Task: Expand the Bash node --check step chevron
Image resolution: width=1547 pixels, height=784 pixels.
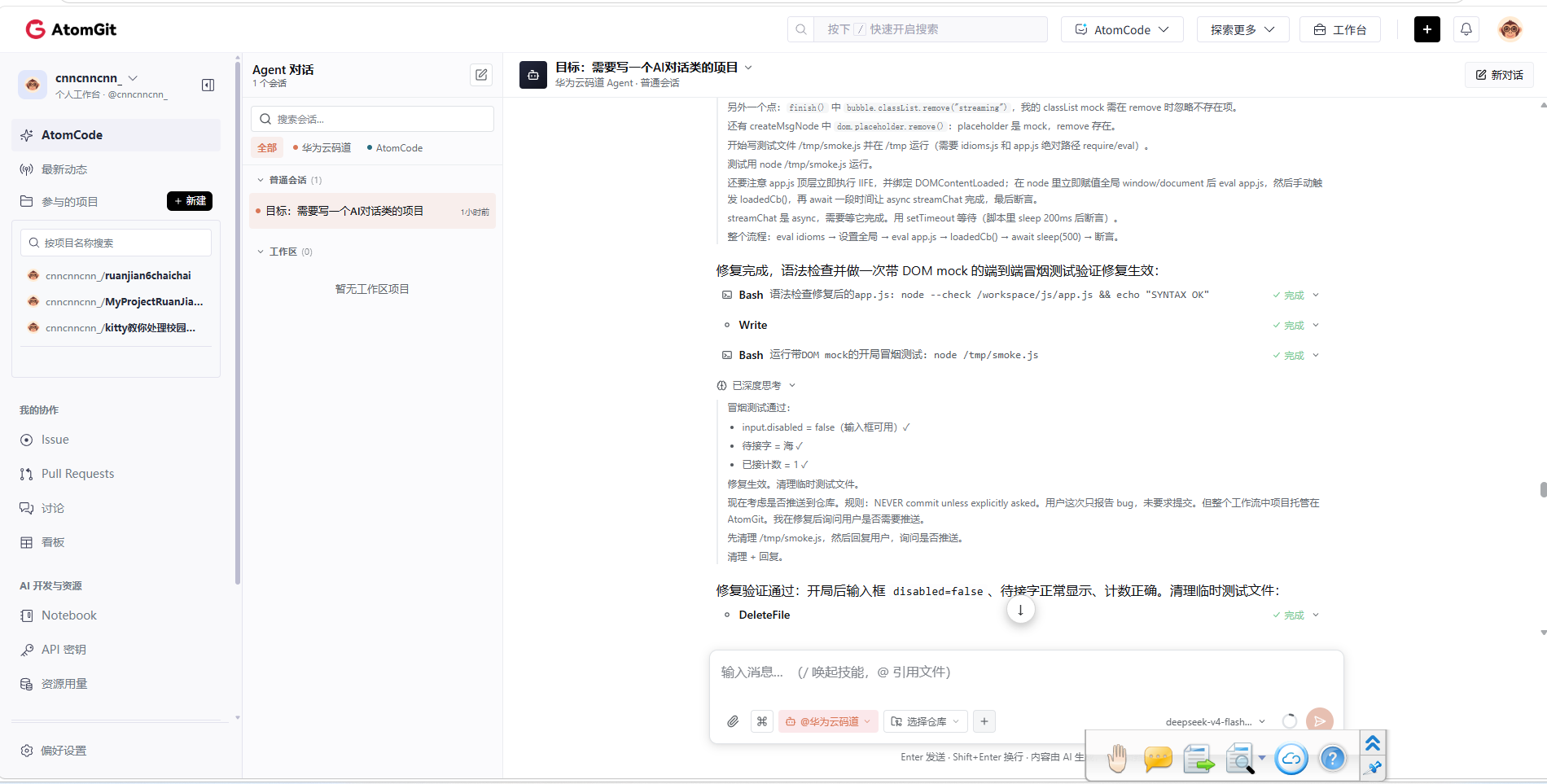Action: [x=1316, y=295]
